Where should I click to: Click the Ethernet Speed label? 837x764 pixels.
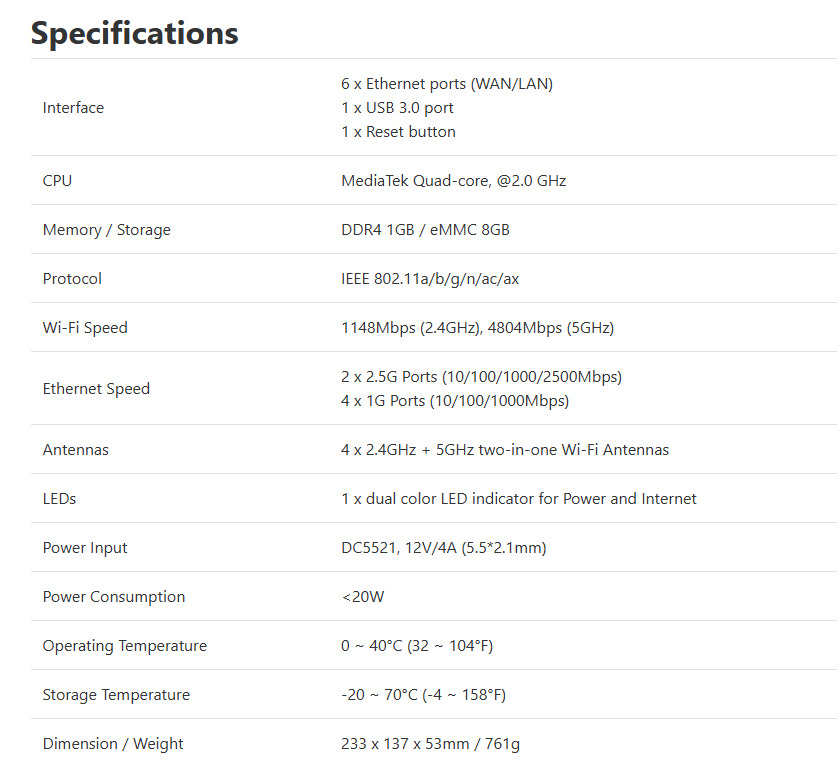click(96, 389)
